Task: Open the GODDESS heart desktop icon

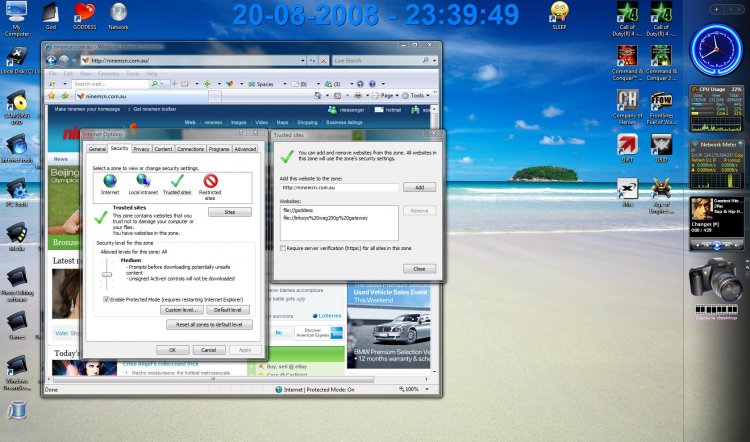Action: [x=85, y=14]
